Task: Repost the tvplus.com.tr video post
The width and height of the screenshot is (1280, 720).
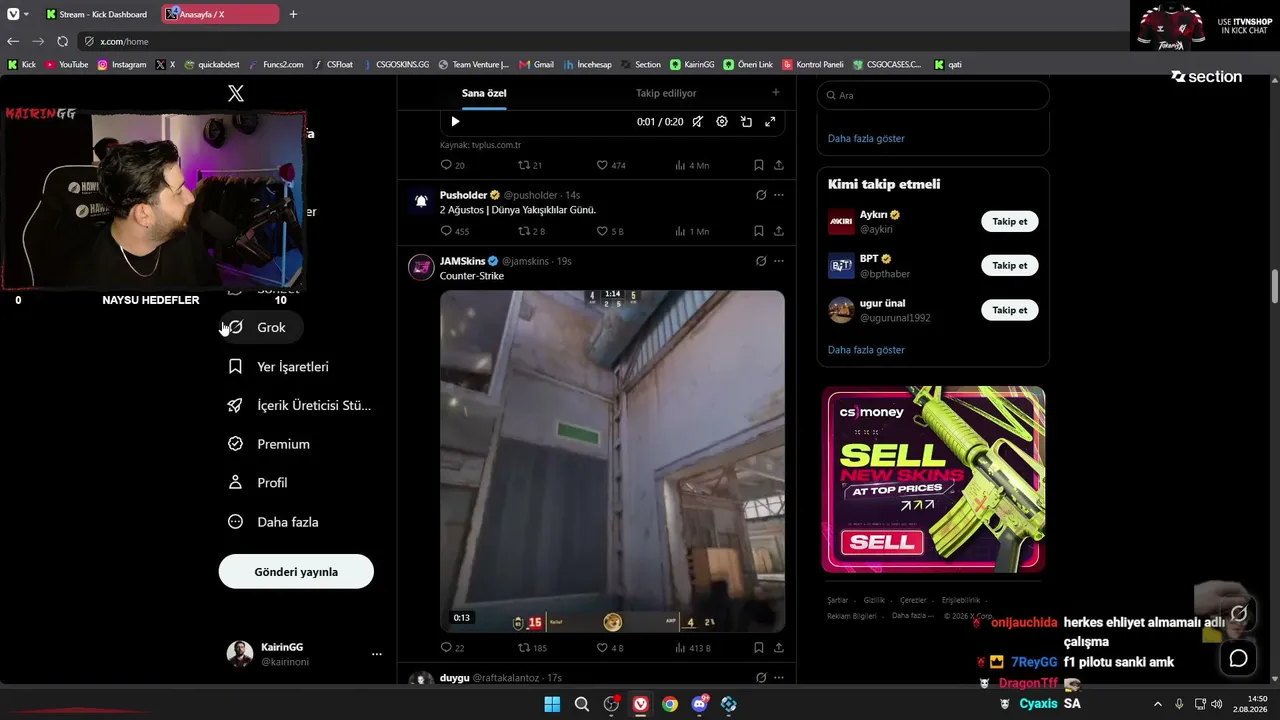Action: coord(523,165)
